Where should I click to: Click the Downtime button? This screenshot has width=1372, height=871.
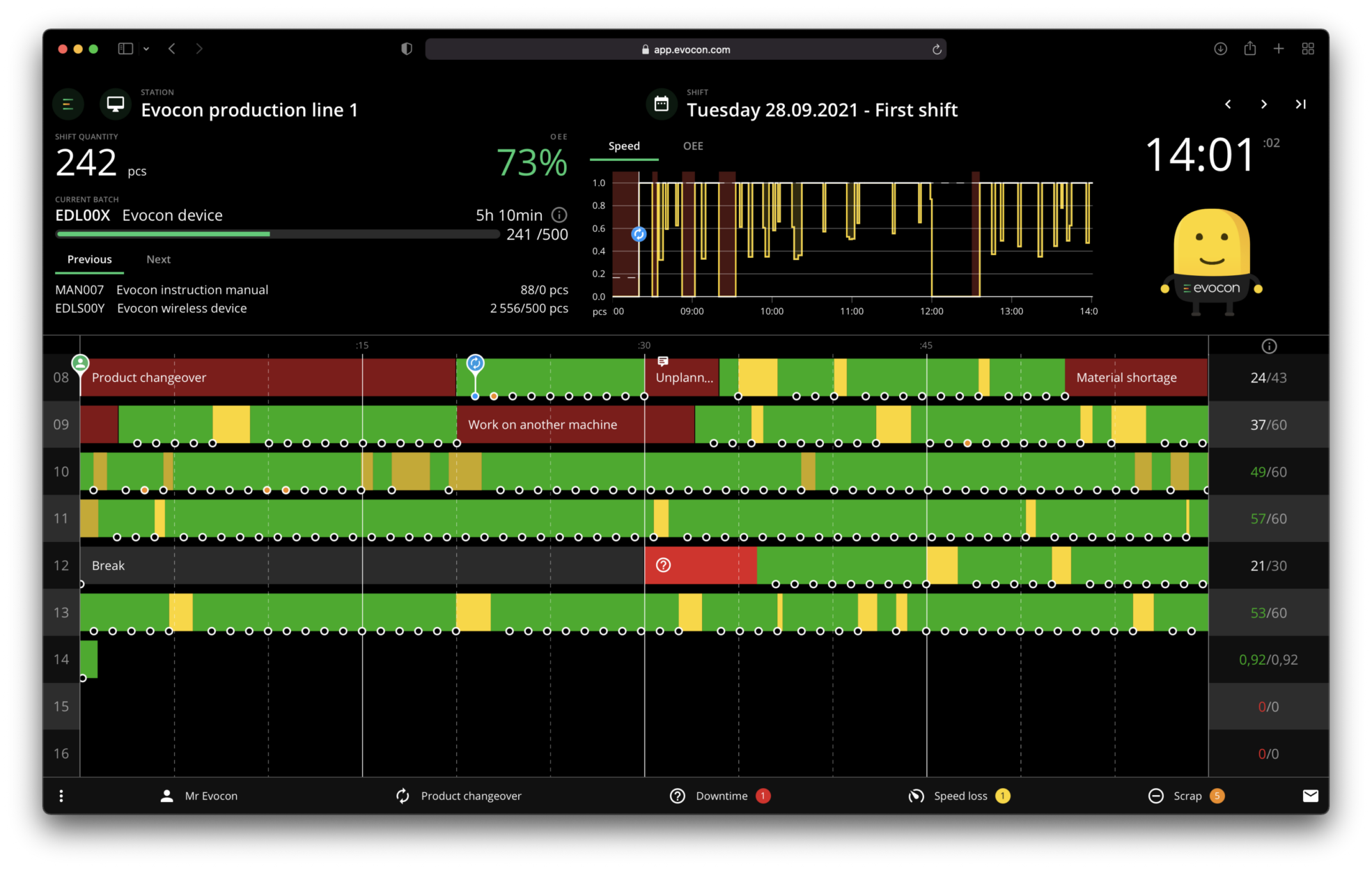720,796
